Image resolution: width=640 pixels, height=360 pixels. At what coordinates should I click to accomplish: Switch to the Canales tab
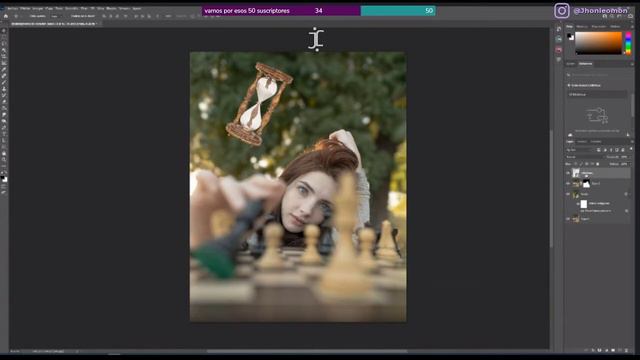tap(582, 142)
